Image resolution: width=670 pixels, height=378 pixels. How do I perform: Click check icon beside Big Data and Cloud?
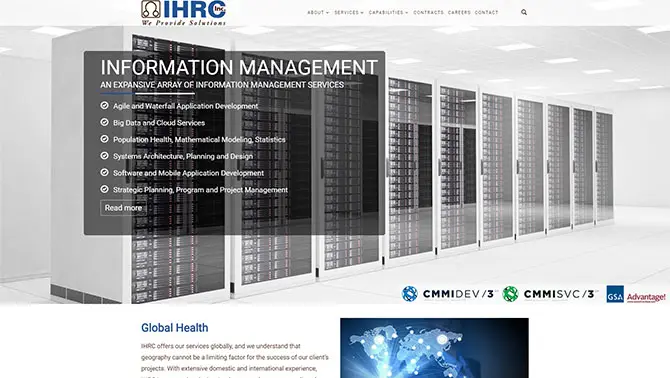click(x=104, y=122)
